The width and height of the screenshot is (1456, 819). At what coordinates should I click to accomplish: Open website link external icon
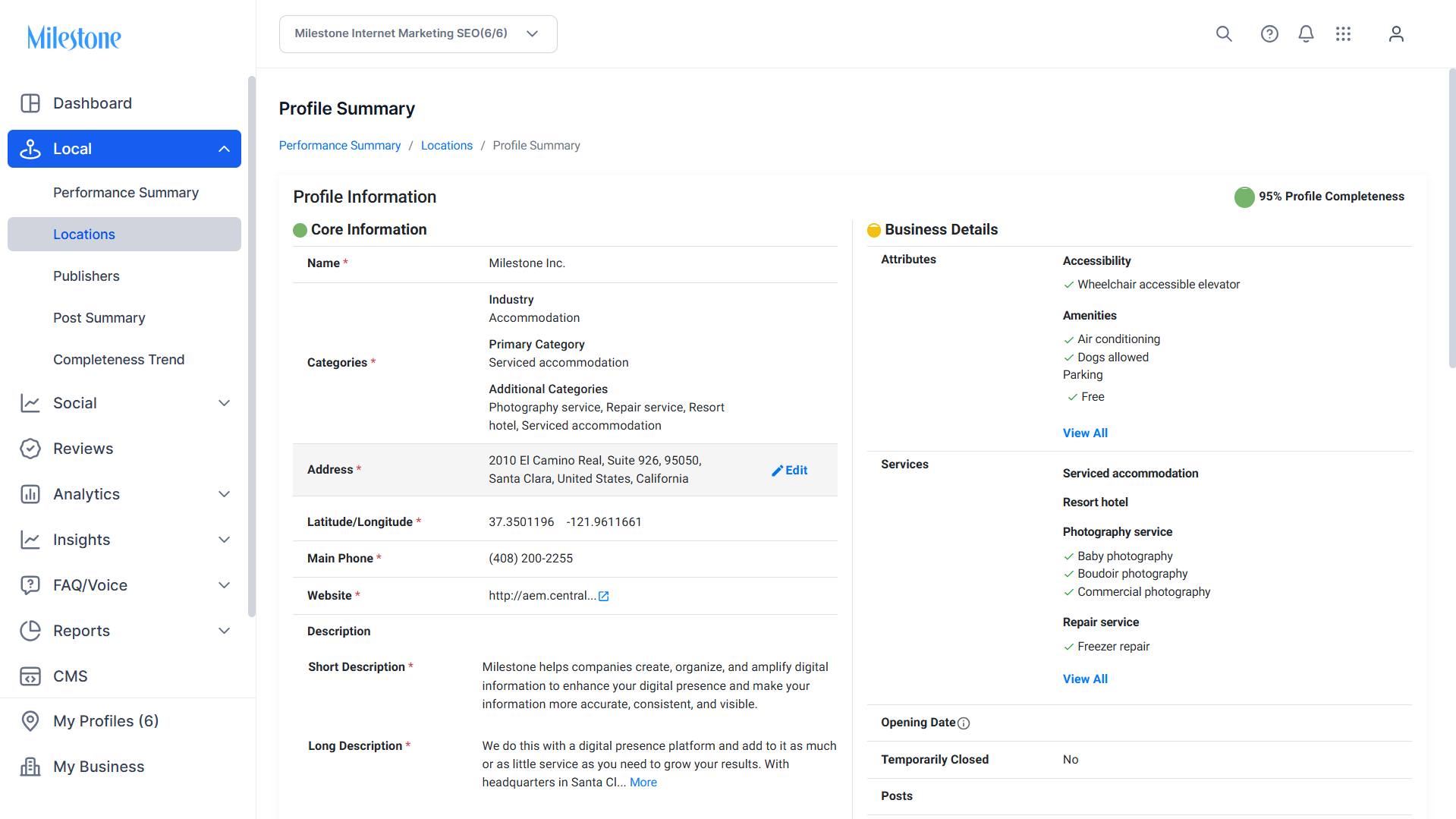click(x=604, y=597)
